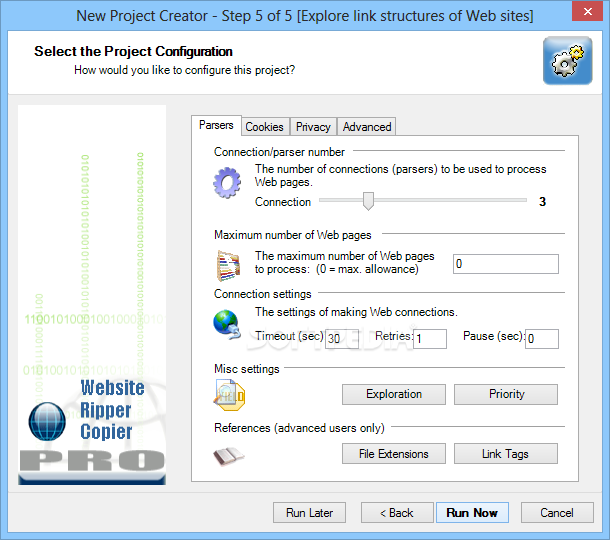
Task: Click the Misc settings help icon
Action: point(229,395)
